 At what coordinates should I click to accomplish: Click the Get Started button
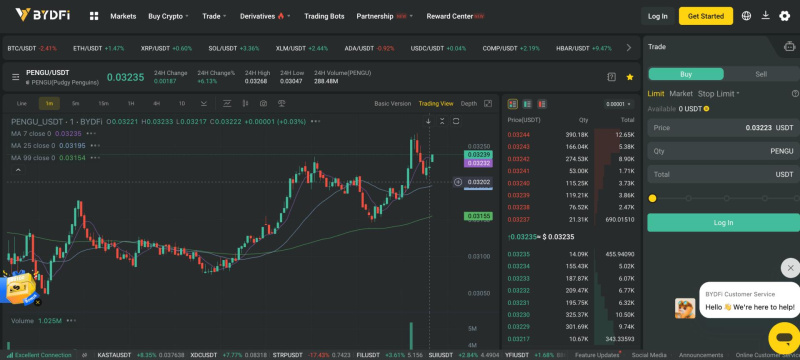706,16
